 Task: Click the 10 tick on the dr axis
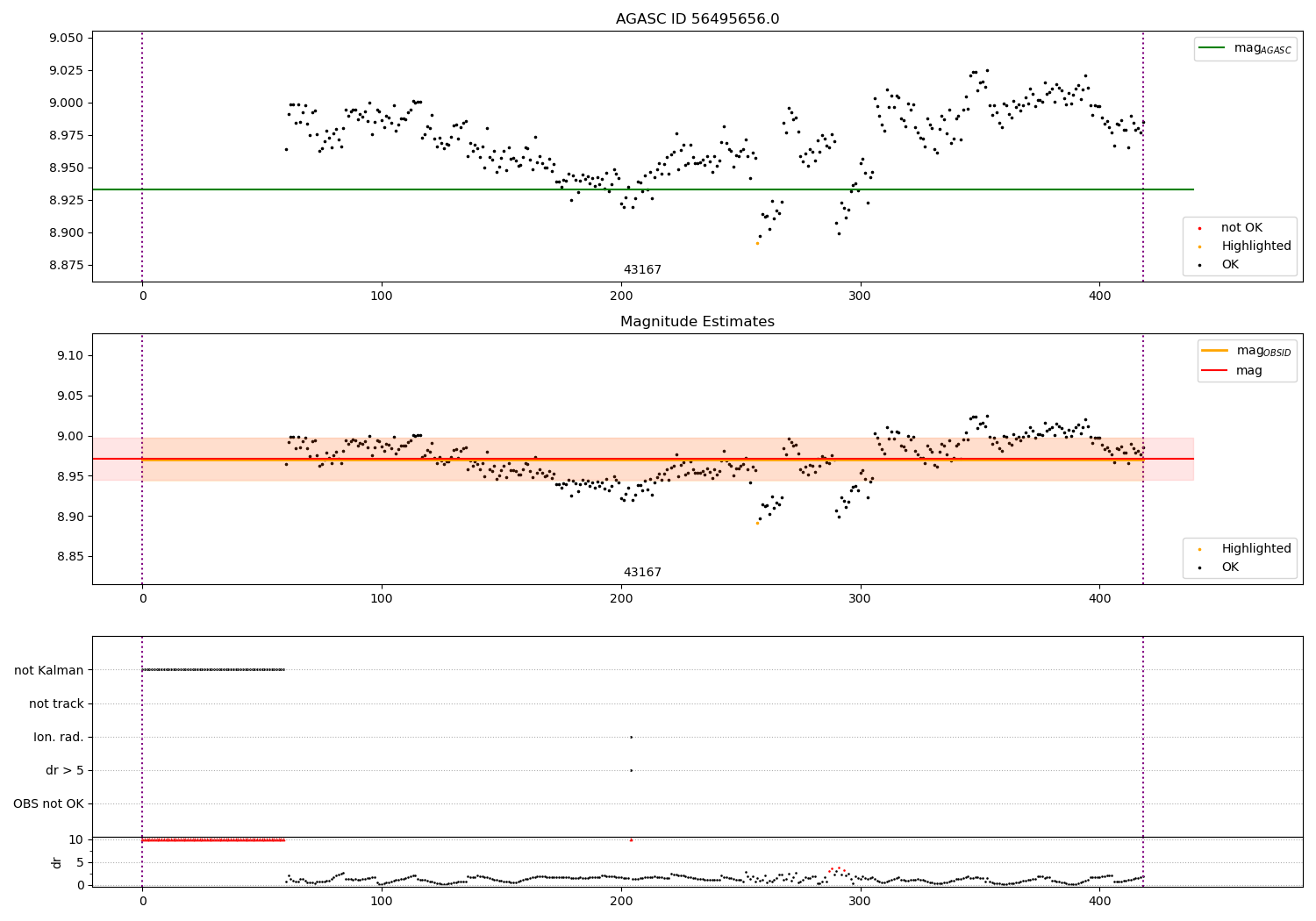[76, 840]
